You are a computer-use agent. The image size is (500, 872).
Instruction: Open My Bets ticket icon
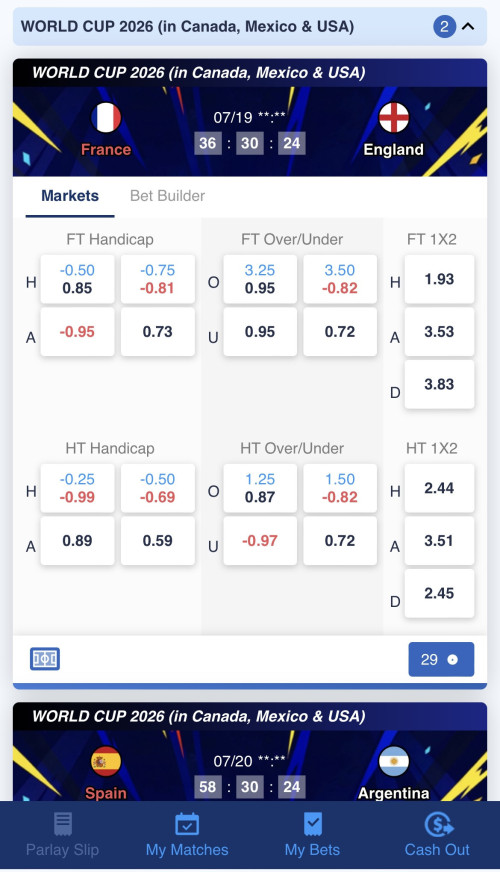coord(313,824)
